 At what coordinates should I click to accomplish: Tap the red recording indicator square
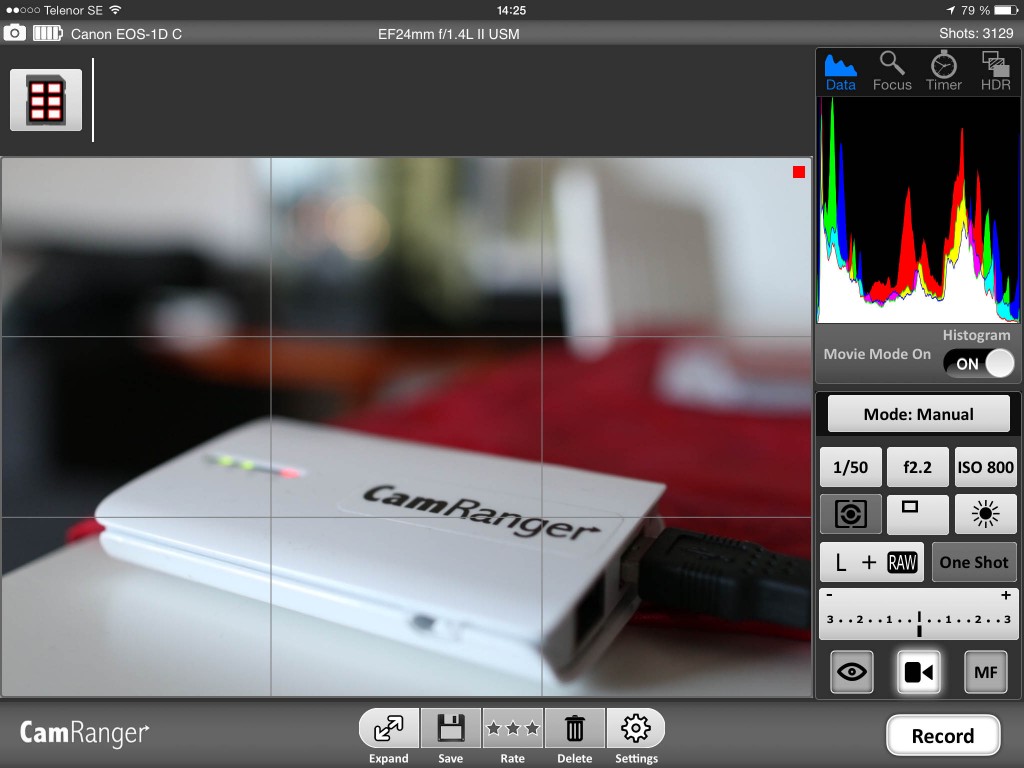[x=799, y=172]
